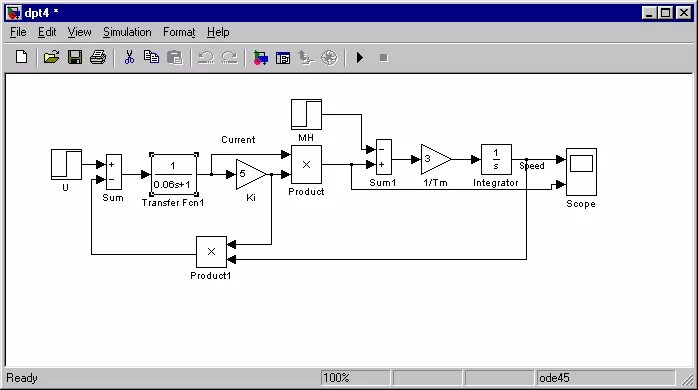Copy selection with copy icon
The width and height of the screenshot is (698, 390).
click(x=151, y=57)
